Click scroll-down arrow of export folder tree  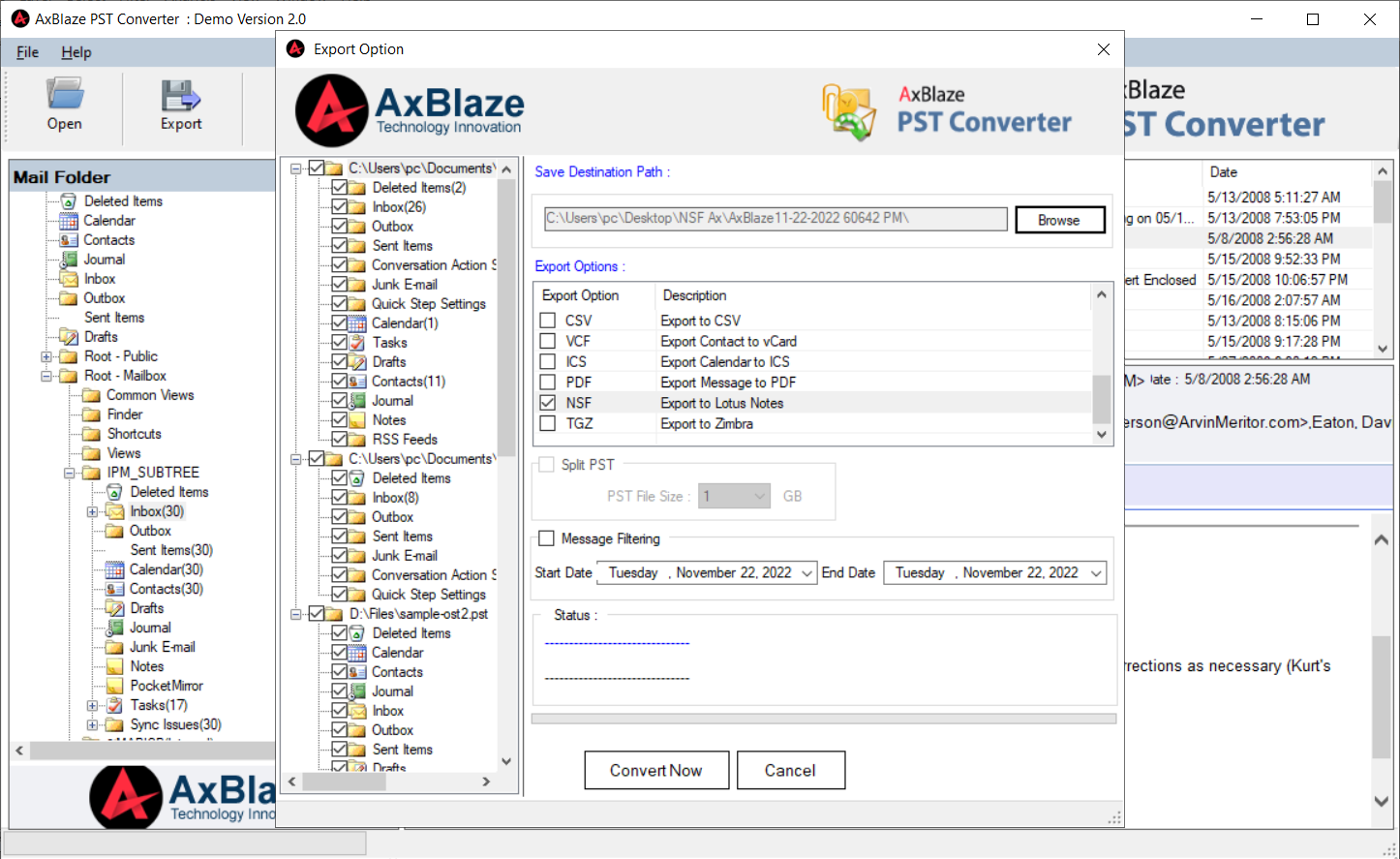click(506, 761)
